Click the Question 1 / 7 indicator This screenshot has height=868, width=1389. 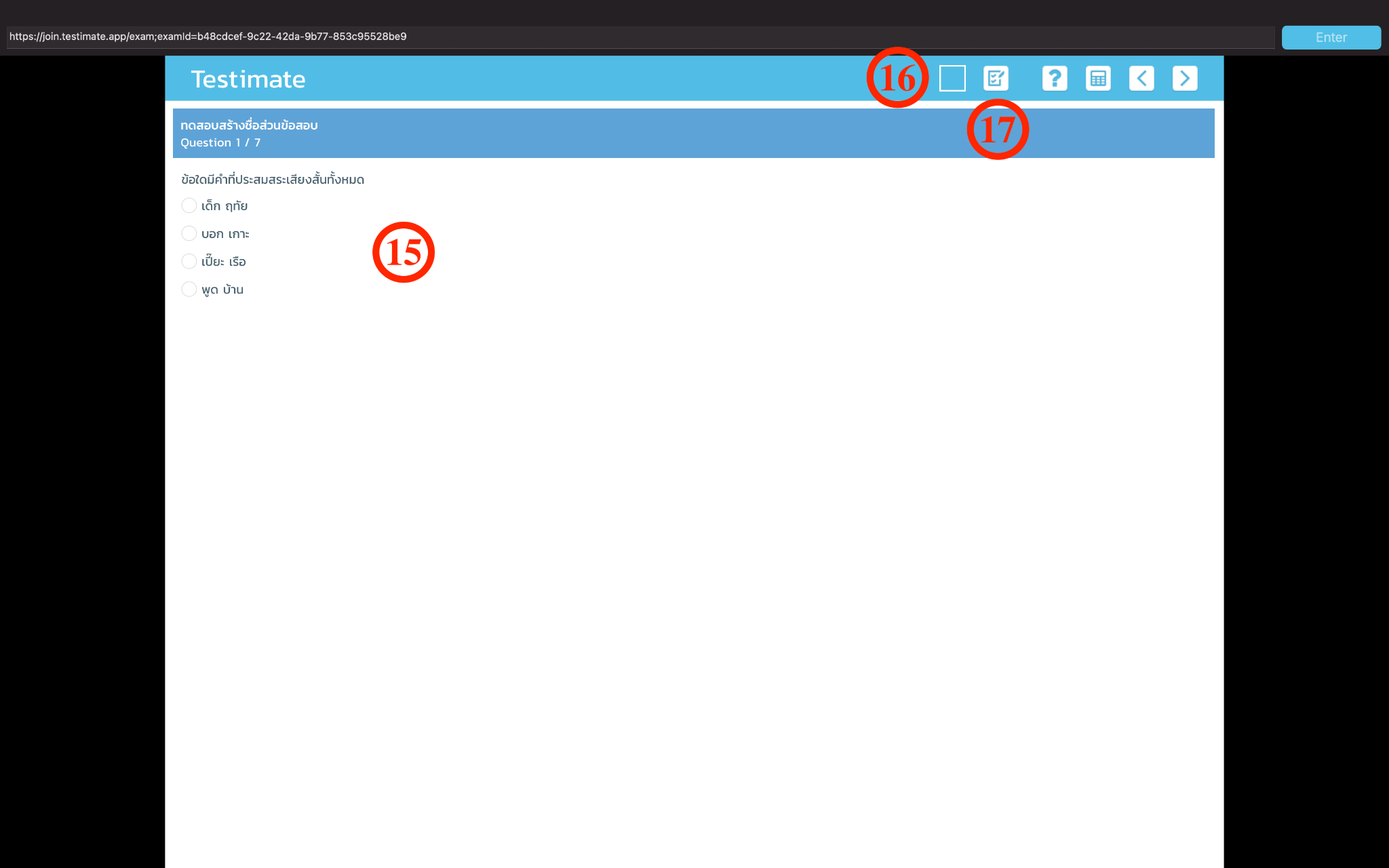tap(220, 142)
